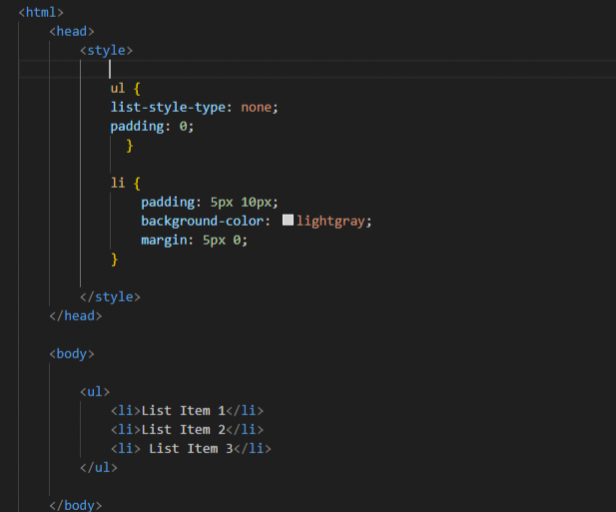
Task: Click the padding: 0 declaration
Action: click(152, 127)
